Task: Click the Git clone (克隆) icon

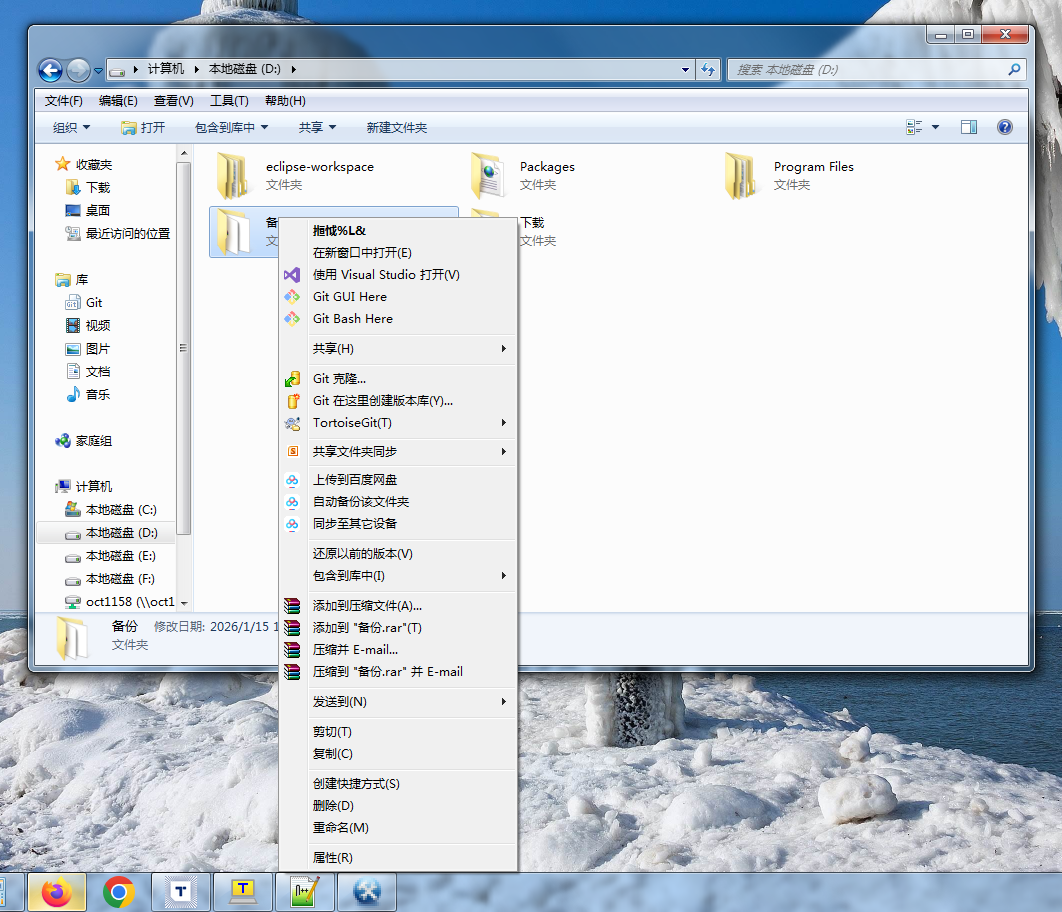Action: (x=292, y=379)
